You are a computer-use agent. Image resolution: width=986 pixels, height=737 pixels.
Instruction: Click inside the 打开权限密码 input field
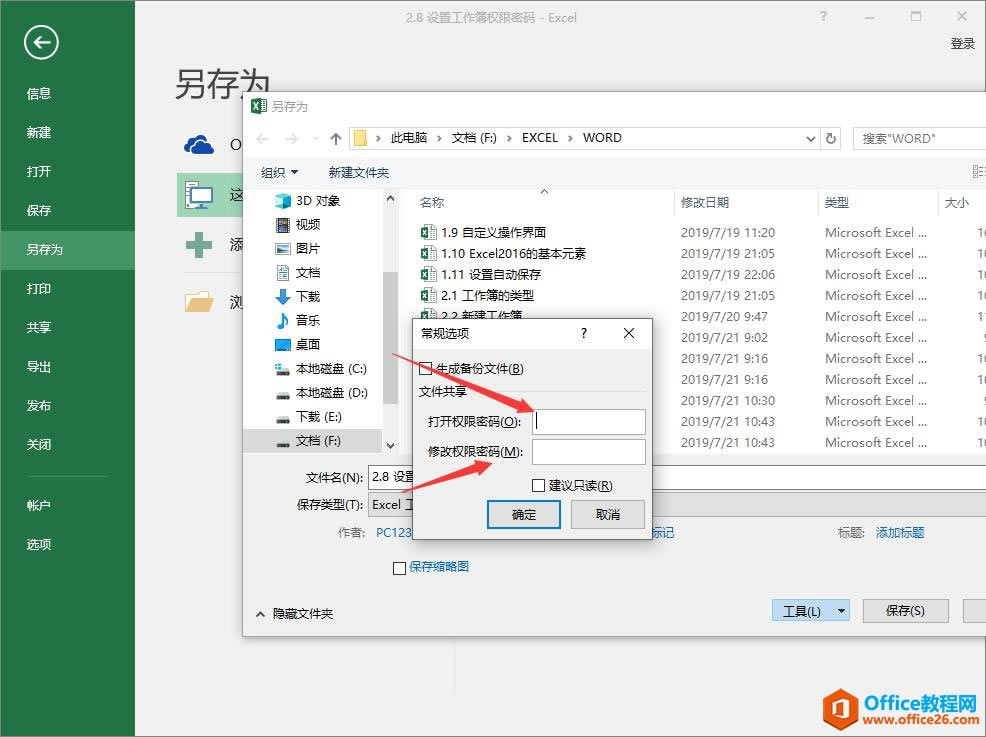[588, 421]
